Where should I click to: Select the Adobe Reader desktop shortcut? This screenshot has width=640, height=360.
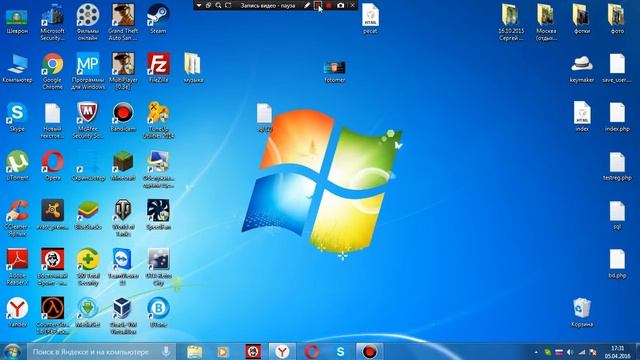coord(17,267)
